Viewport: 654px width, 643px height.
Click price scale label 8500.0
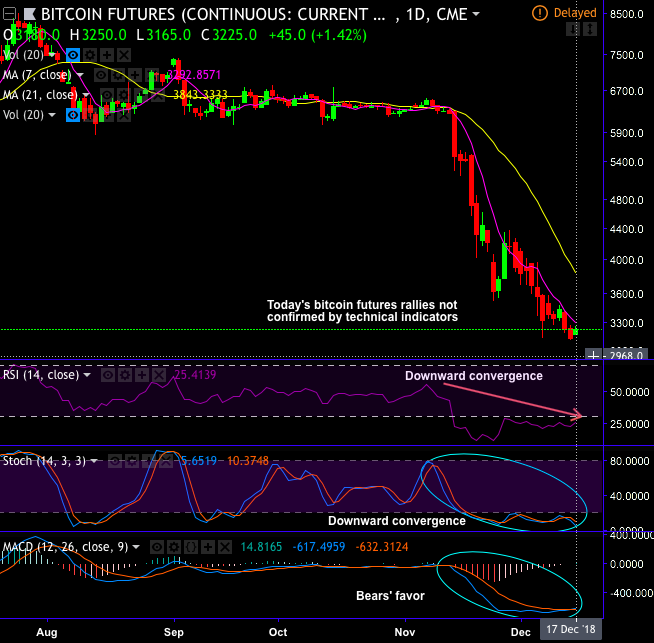tap(626, 14)
